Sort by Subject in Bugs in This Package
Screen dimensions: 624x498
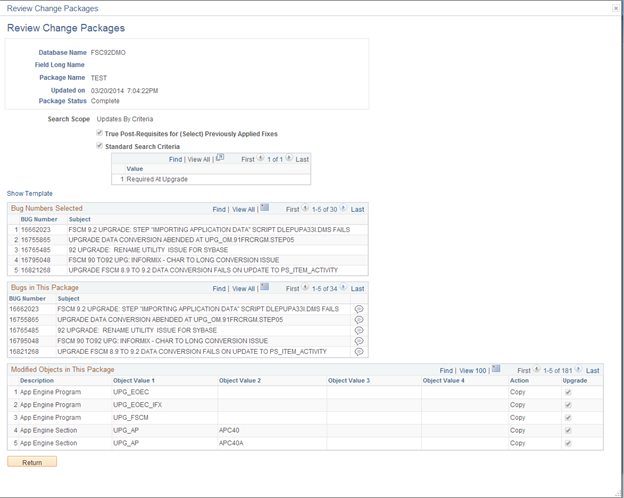pyautogui.click(x=68, y=299)
